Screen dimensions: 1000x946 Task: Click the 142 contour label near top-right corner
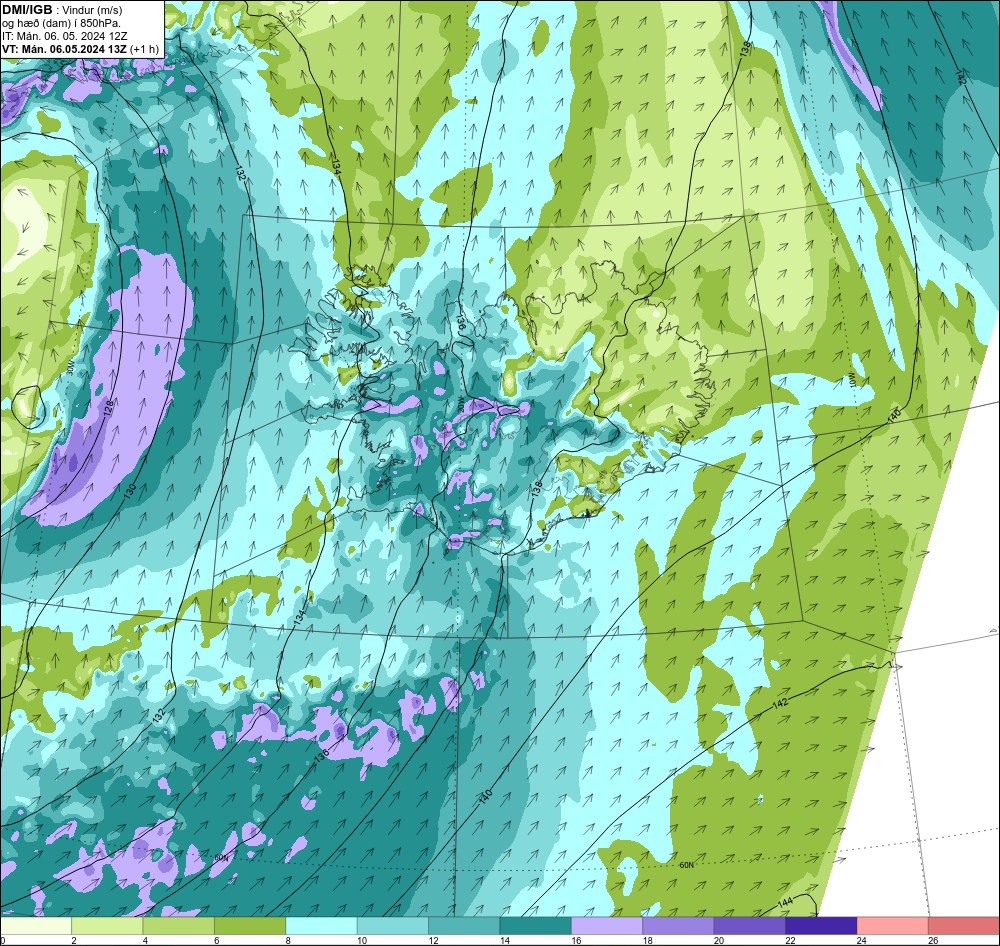click(x=960, y=76)
